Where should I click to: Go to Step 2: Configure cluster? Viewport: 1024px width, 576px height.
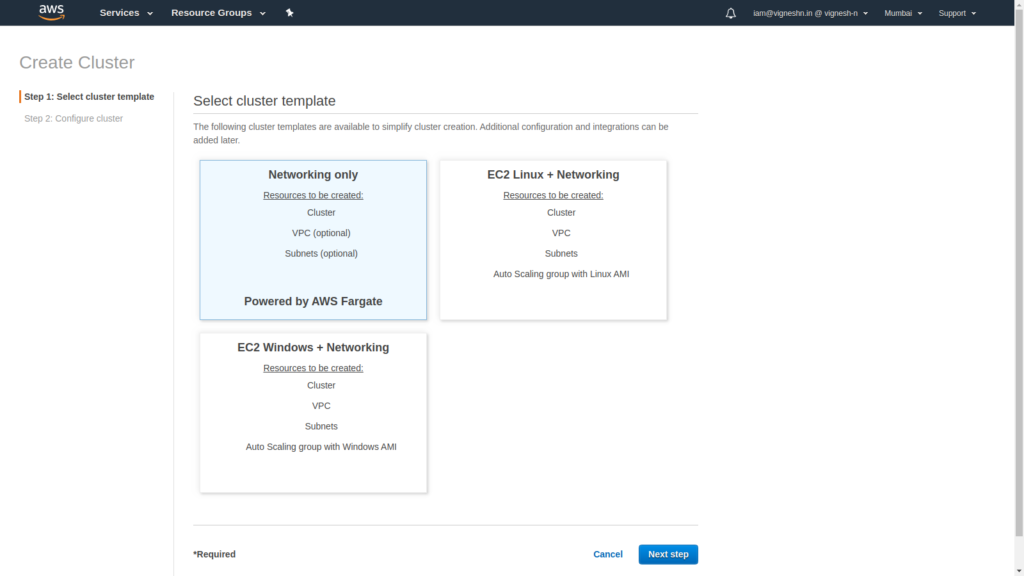tap(73, 118)
